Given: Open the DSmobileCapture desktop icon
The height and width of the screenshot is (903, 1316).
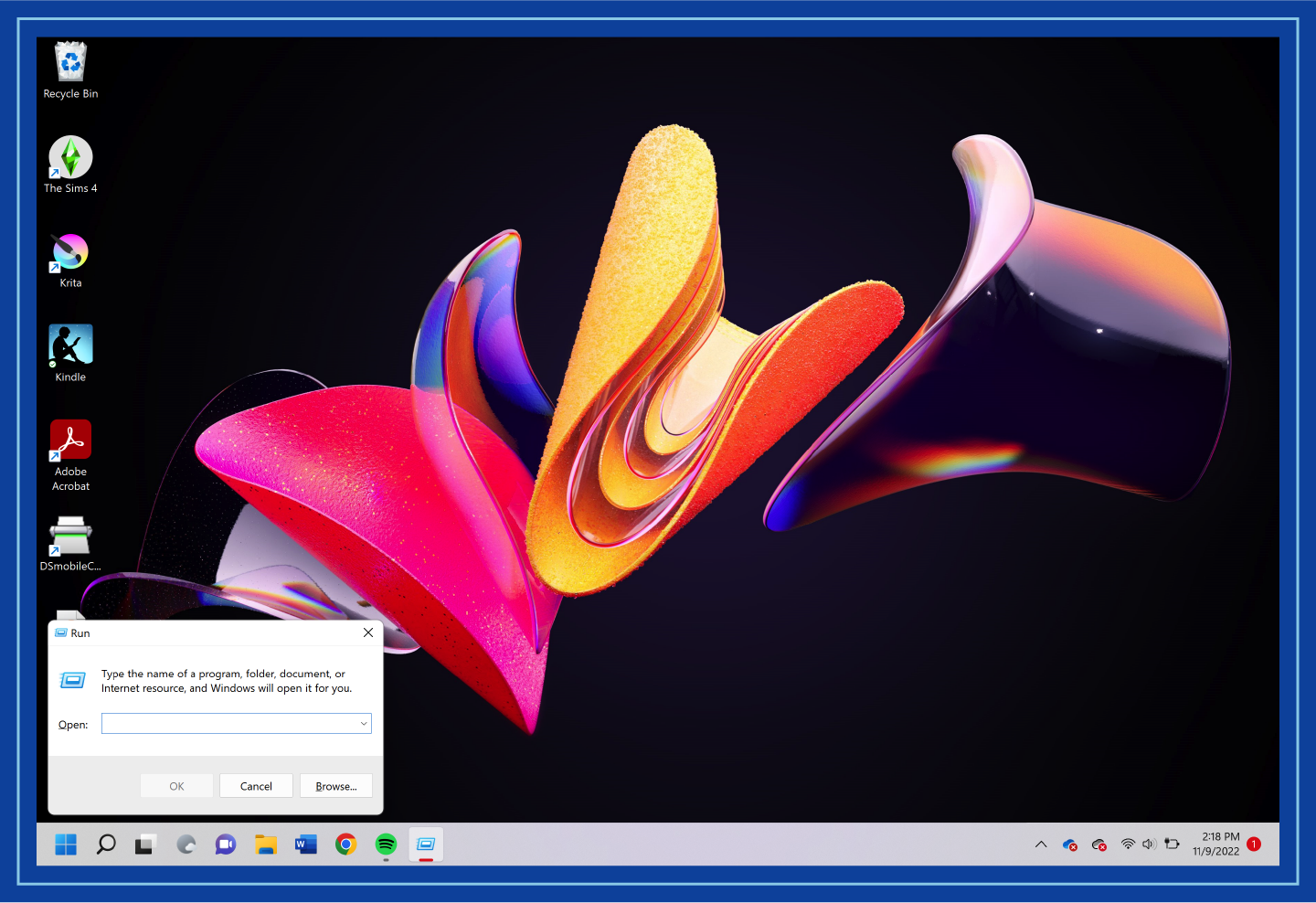Looking at the screenshot, I should pos(70,535).
